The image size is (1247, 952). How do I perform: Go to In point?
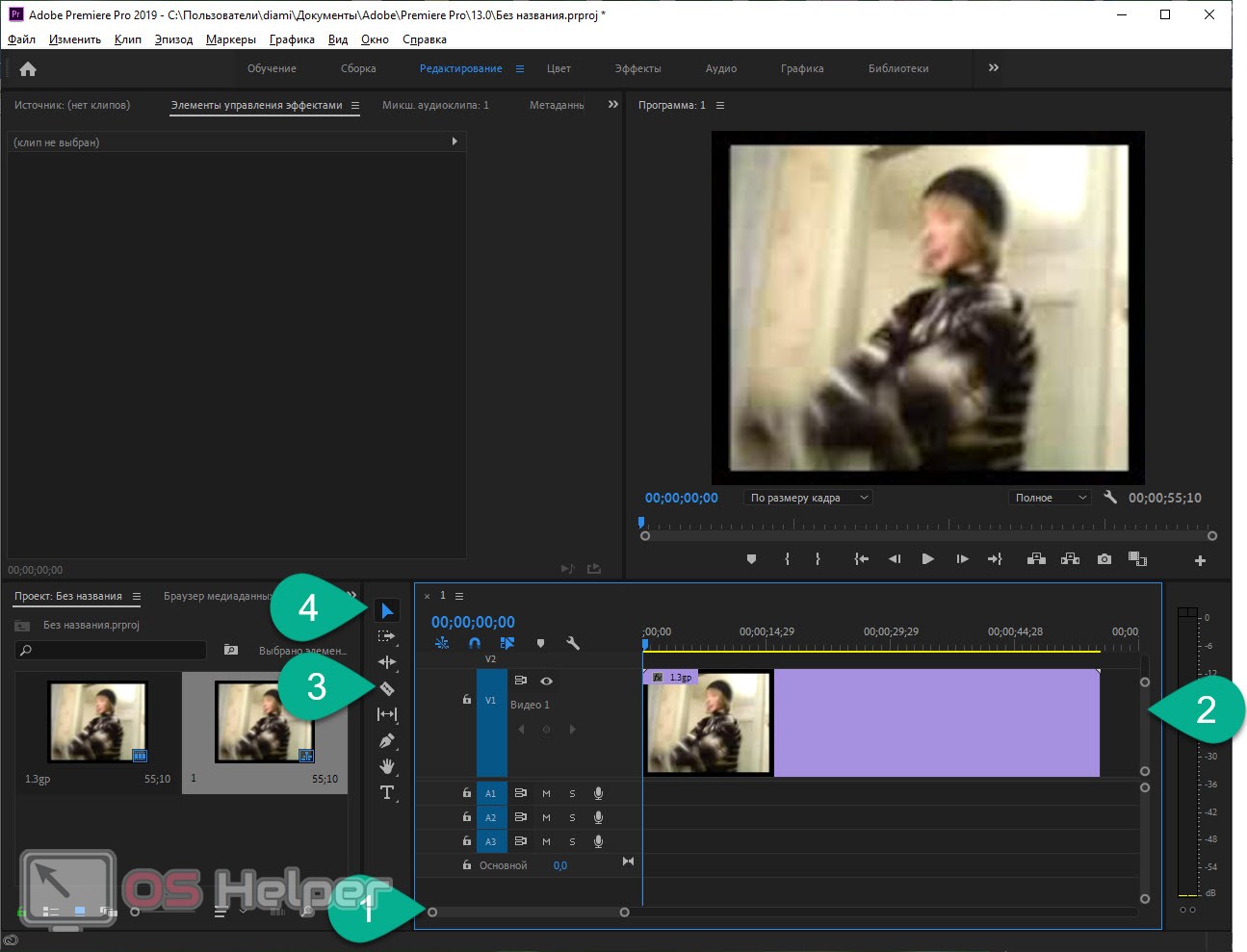(861, 559)
